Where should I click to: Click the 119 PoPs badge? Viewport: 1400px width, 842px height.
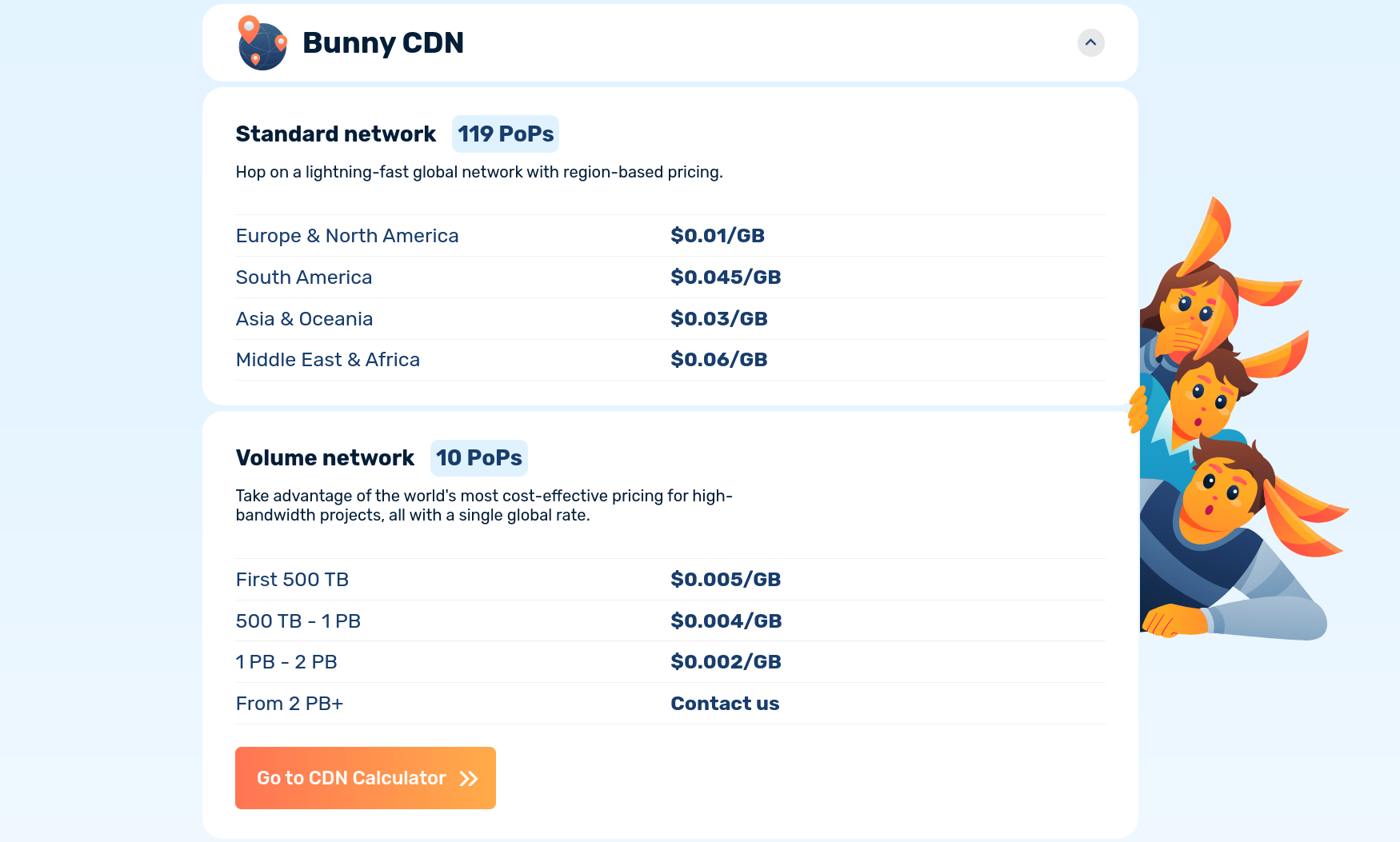tap(505, 134)
